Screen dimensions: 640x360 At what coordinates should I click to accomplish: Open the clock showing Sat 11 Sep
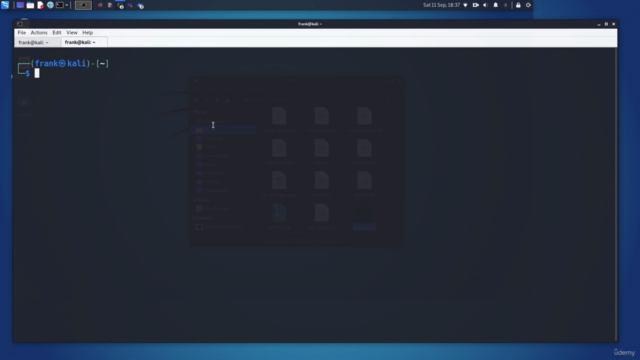click(x=441, y=5)
